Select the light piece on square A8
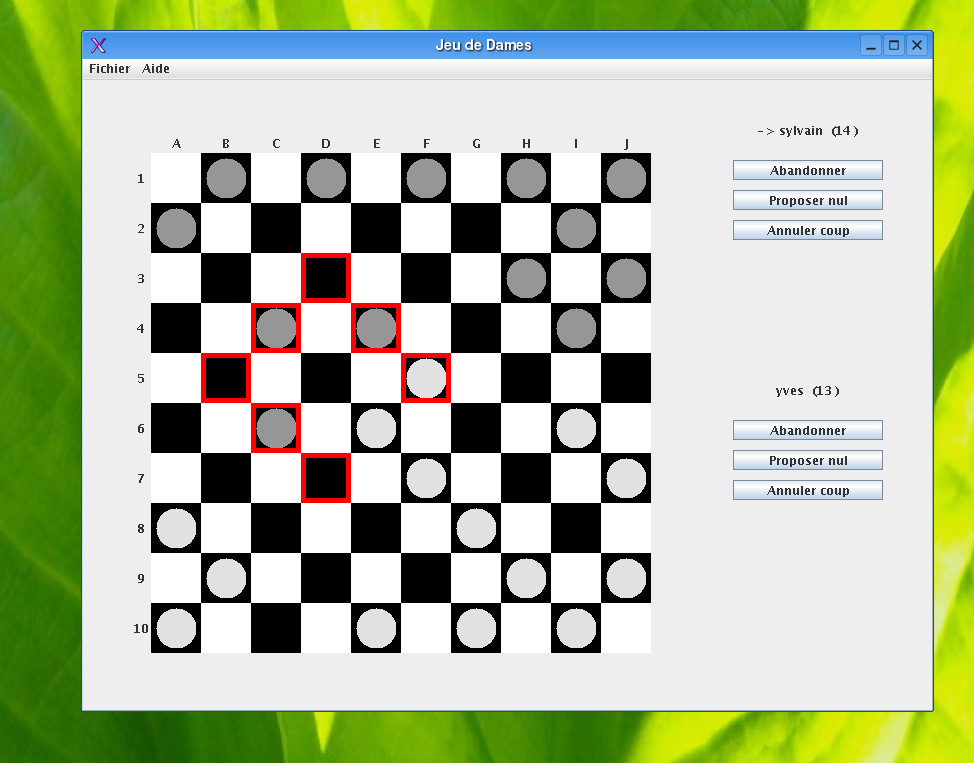The image size is (974, 763). click(x=176, y=528)
